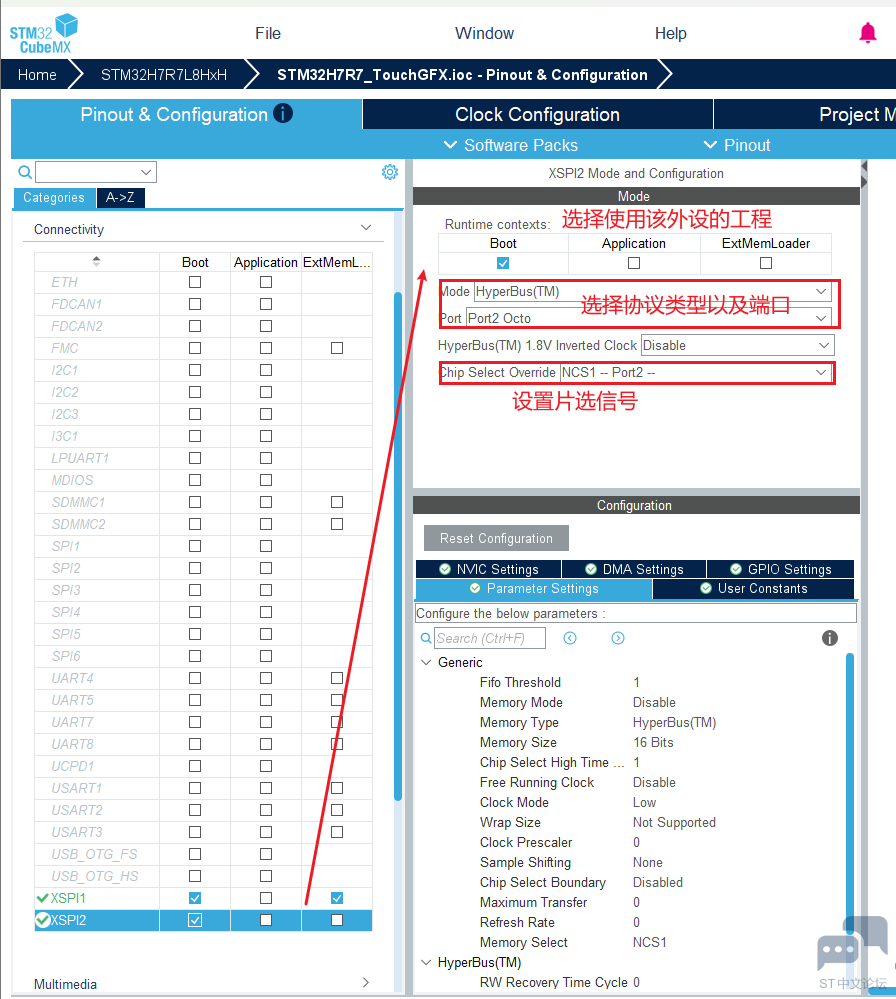Switch to Clock Configuration tab
Image resolution: width=896 pixels, height=999 pixels.
click(x=537, y=115)
